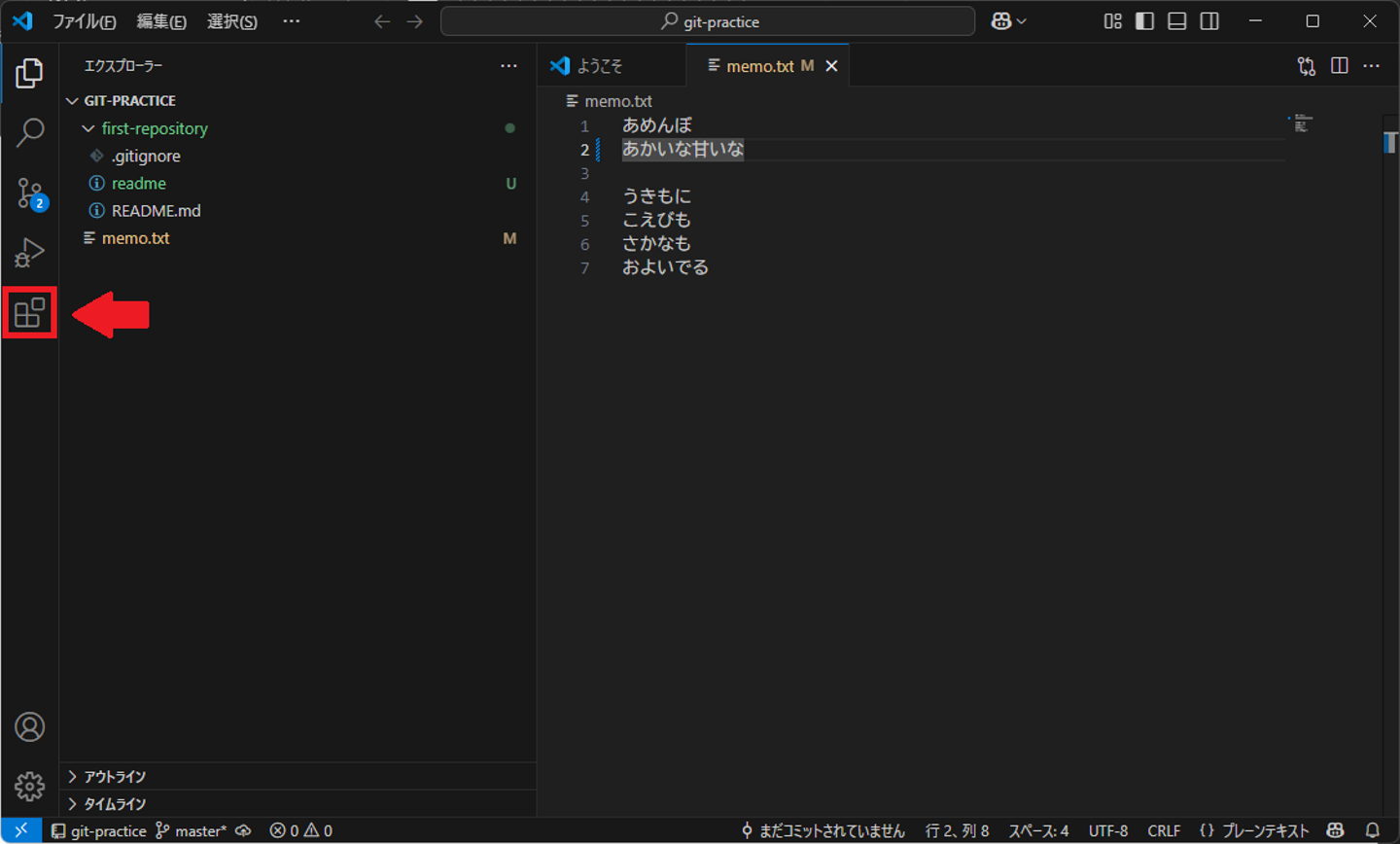This screenshot has height=844, width=1400.
Task: Open the Copilot chat menu in title bar
Action: point(1008,21)
